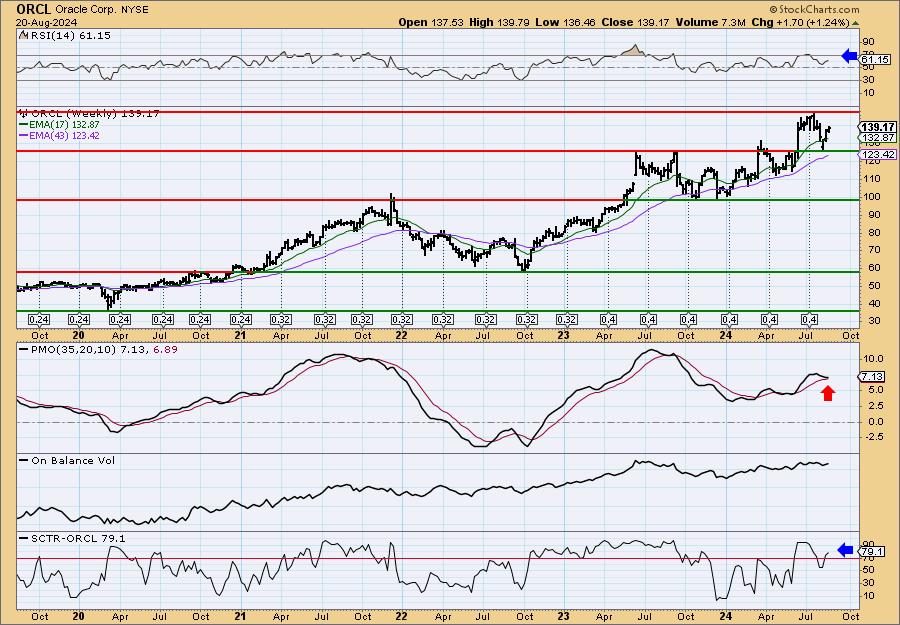The width and height of the screenshot is (900, 625).
Task: Click the 139.17 price tag on axis
Action: coord(878,127)
